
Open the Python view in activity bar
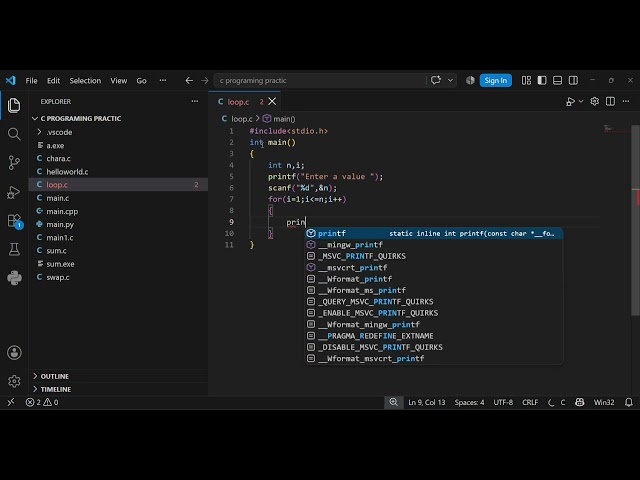coord(14,278)
